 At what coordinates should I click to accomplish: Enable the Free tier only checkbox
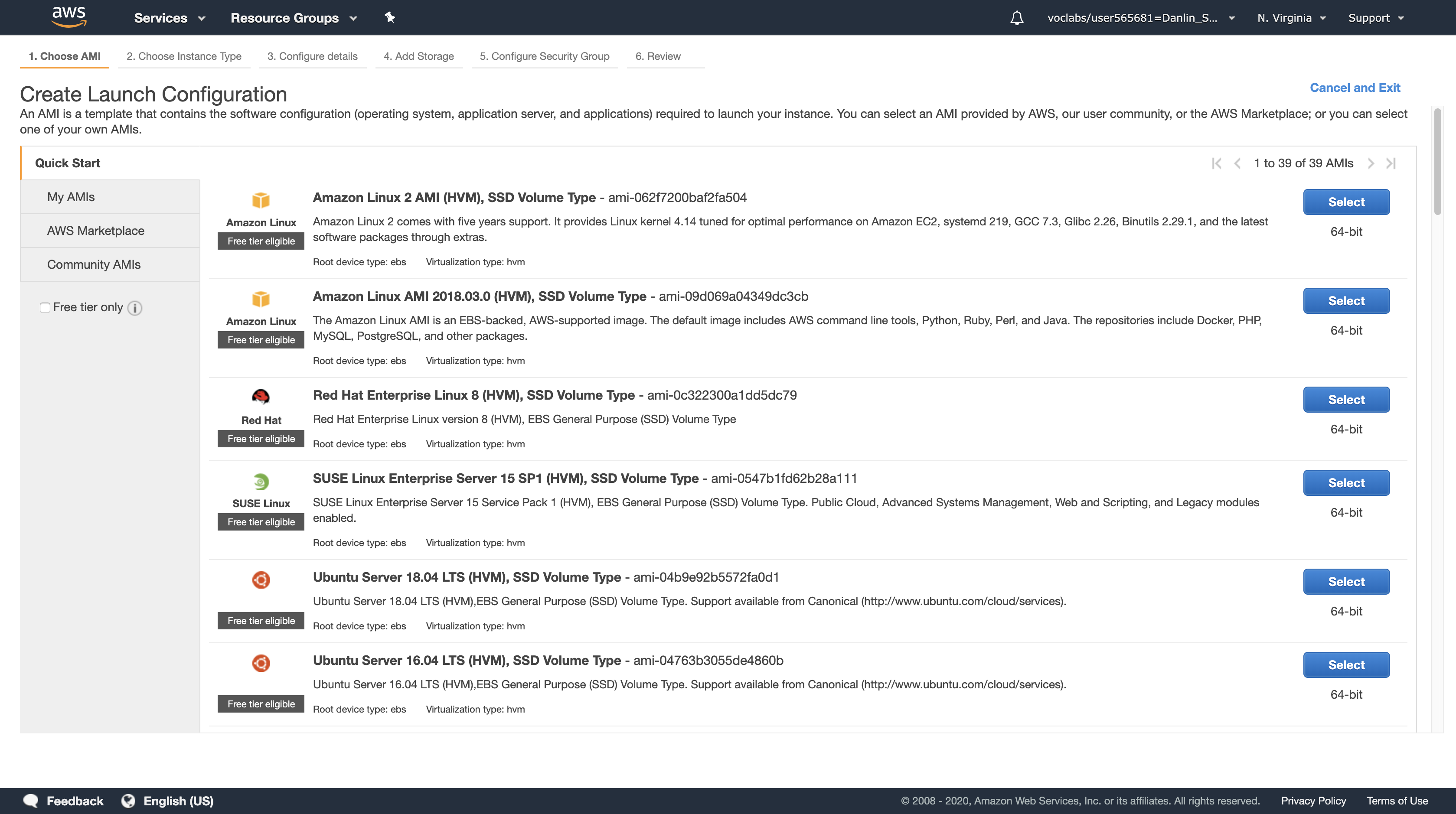(x=45, y=308)
